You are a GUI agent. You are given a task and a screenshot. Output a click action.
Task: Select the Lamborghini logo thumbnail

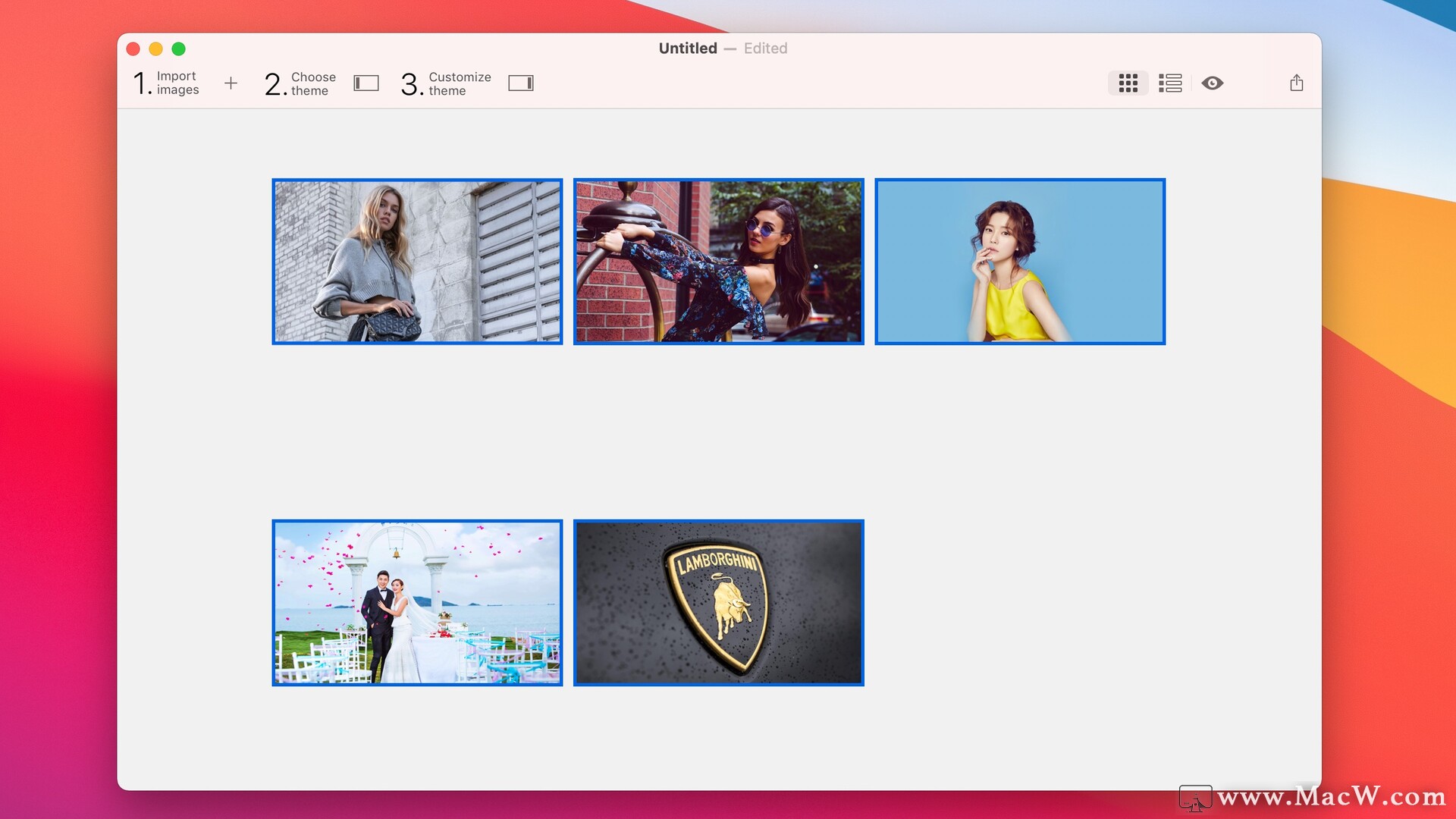point(718,602)
